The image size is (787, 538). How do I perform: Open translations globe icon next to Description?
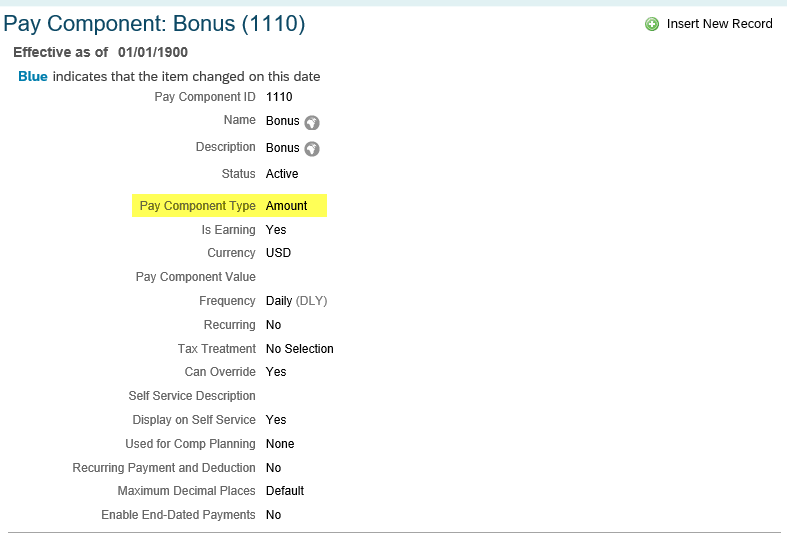[x=312, y=149]
